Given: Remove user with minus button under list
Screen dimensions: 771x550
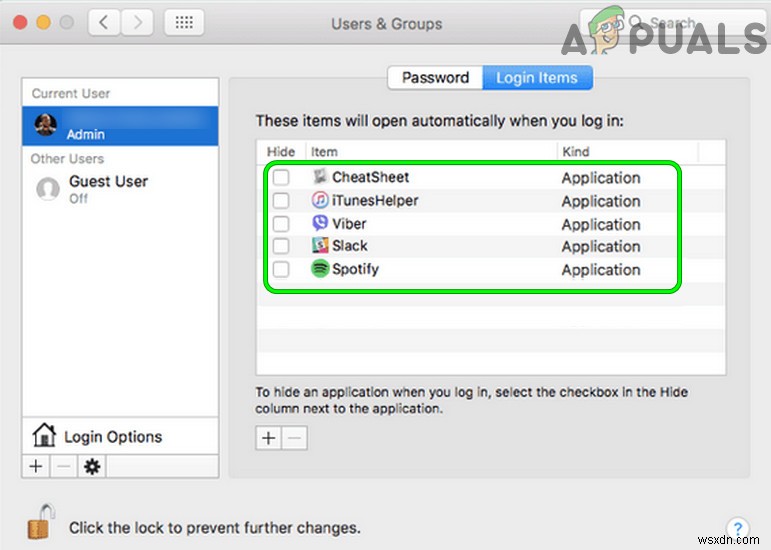Looking at the screenshot, I should point(63,466).
